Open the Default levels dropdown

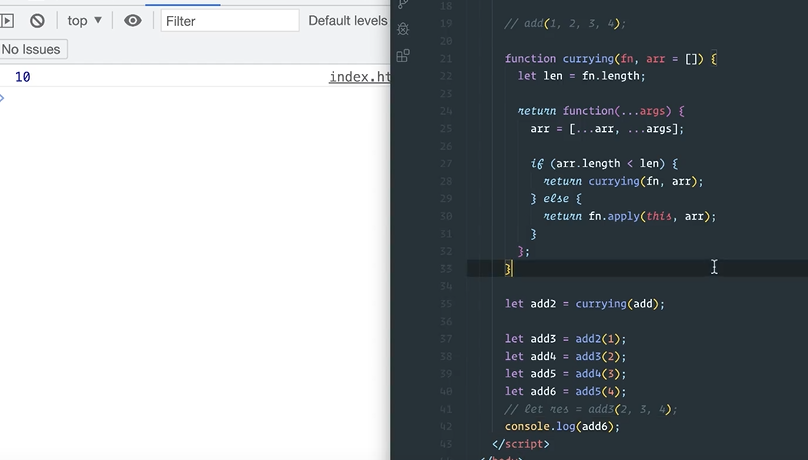pyautogui.click(x=349, y=21)
